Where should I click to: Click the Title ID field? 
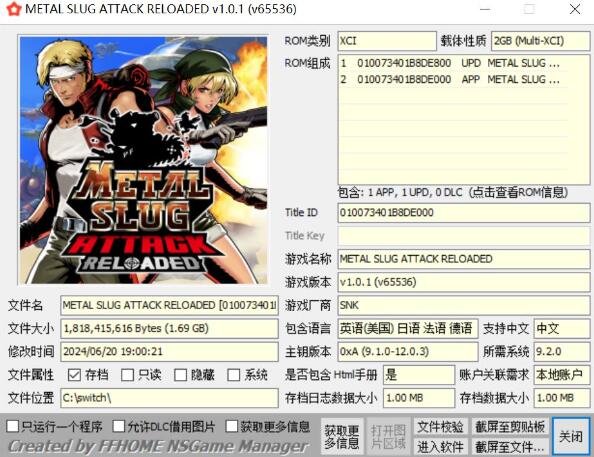(463, 213)
